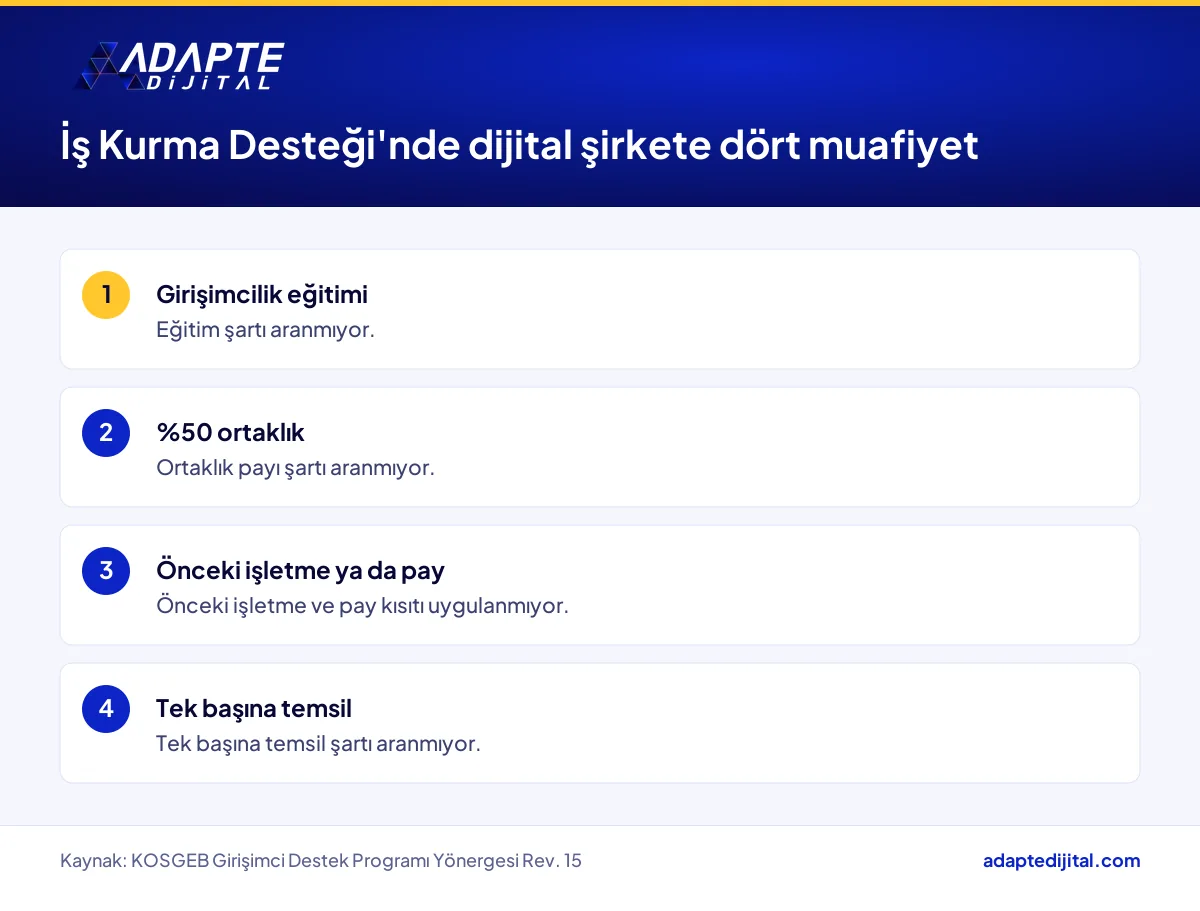Viewport: 1200px width, 911px height.
Task: Click the "Kaynak: KOSGEB Girişimci Destek Programı" source line
Action: [321, 861]
